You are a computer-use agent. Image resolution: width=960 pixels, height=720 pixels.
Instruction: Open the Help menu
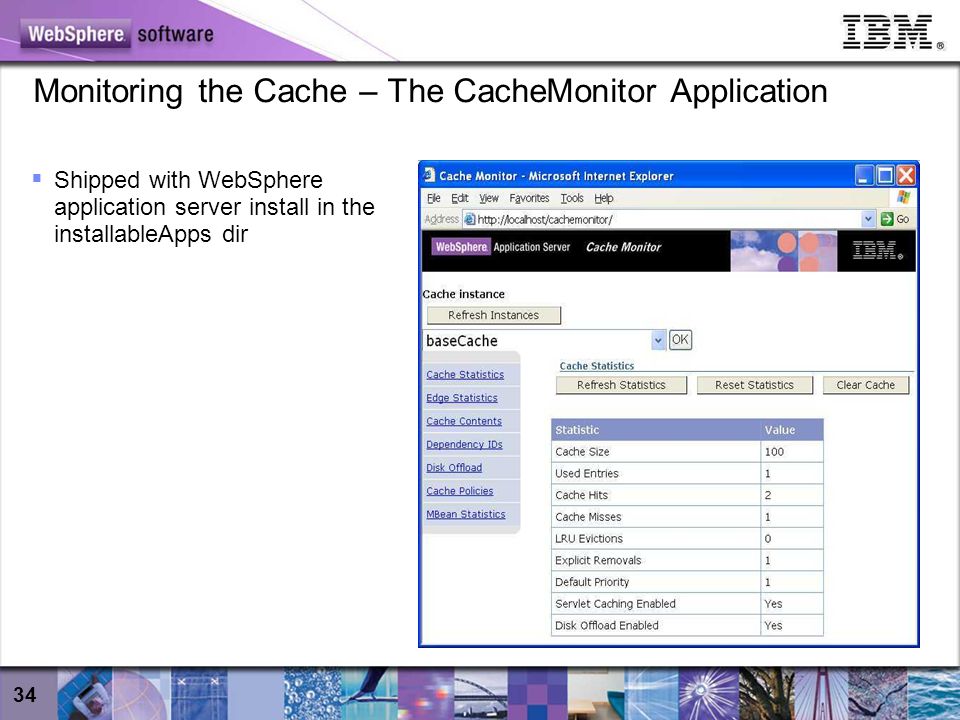pos(604,198)
